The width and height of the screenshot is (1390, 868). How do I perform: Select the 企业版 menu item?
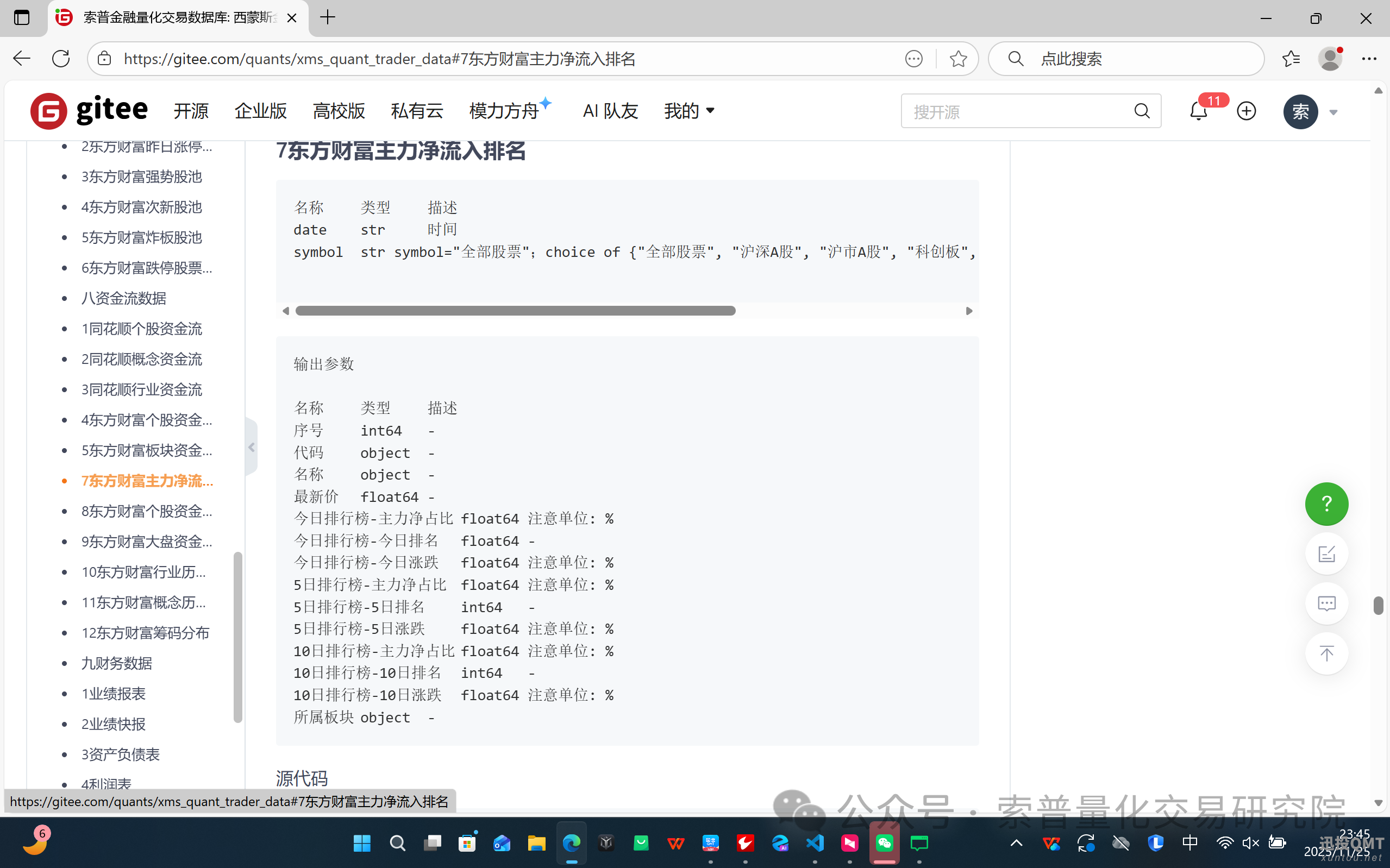pyautogui.click(x=260, y=111)
